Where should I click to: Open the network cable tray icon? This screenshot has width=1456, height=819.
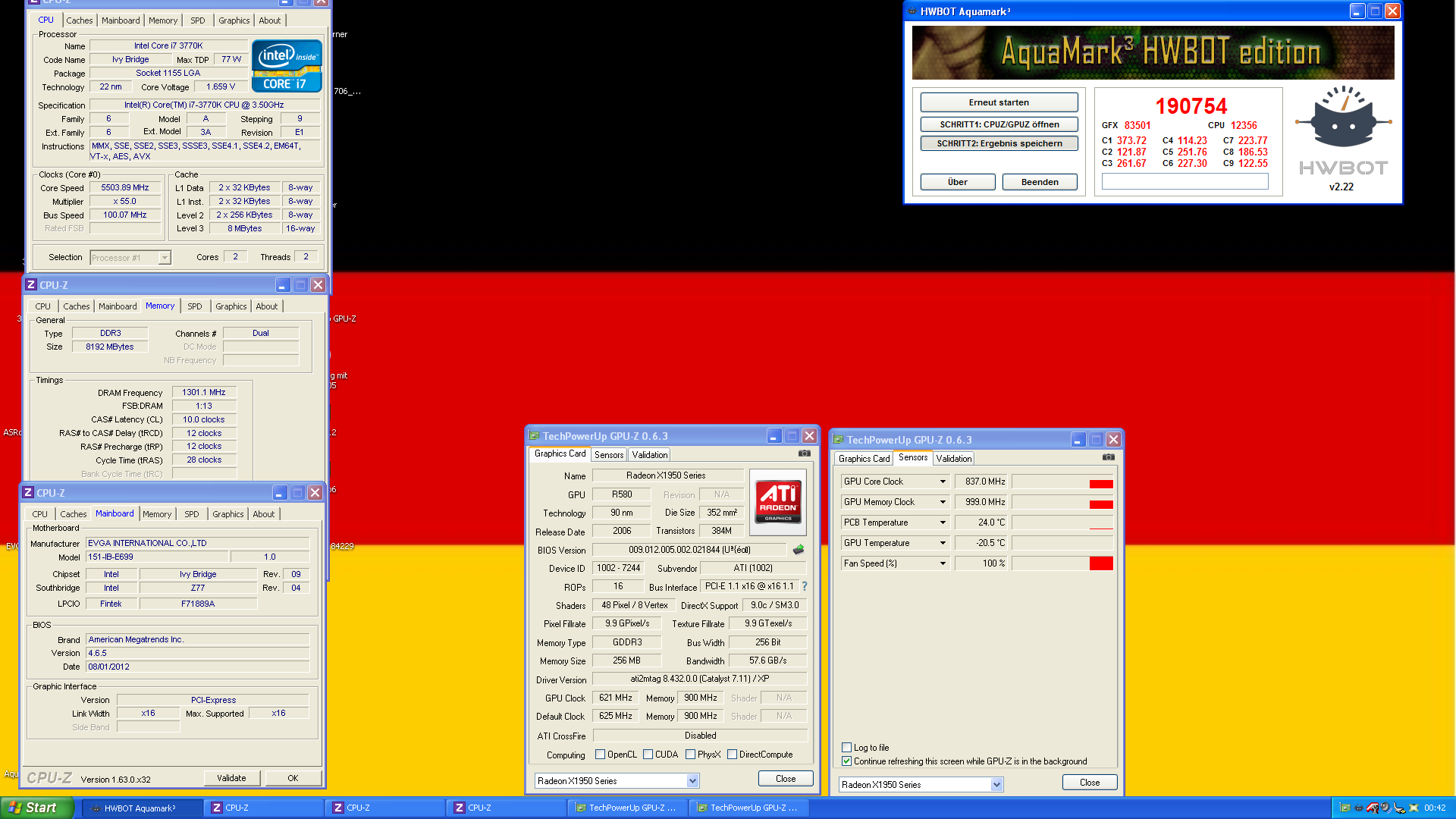coord(1399,808)
